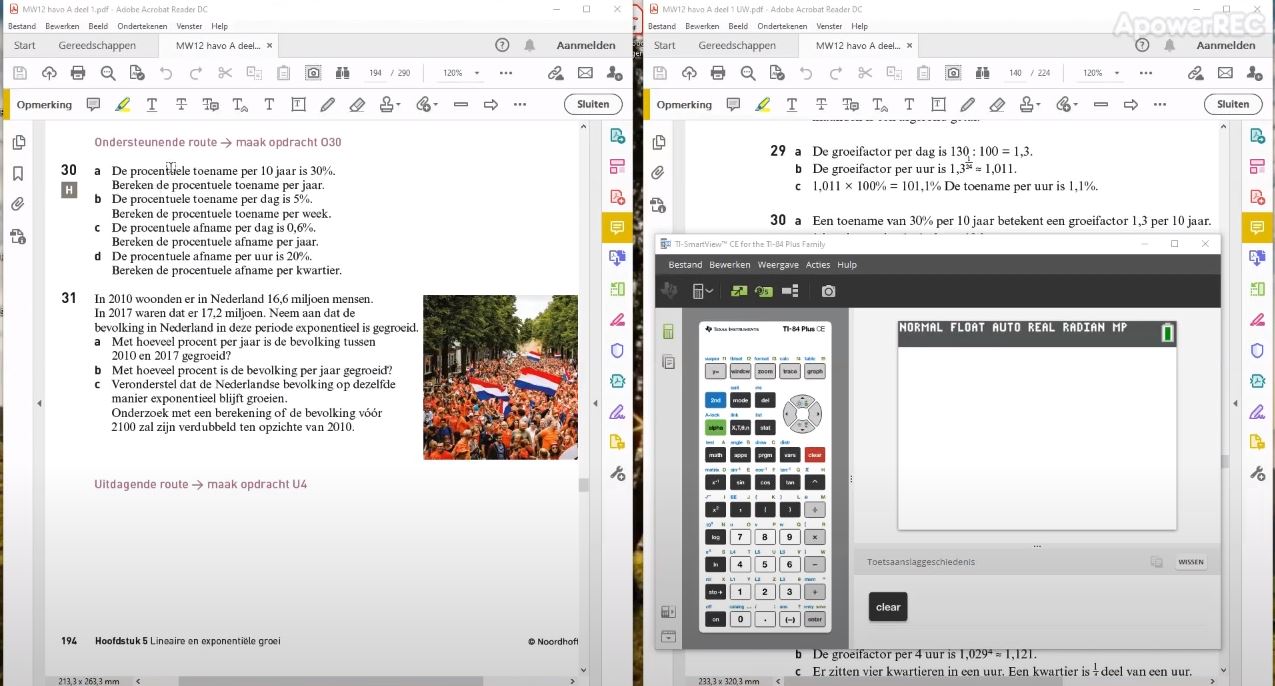1275x686 pixels.
Task: Click the share link icon in right Acrobat window
Action: [x=1196, y=73]
